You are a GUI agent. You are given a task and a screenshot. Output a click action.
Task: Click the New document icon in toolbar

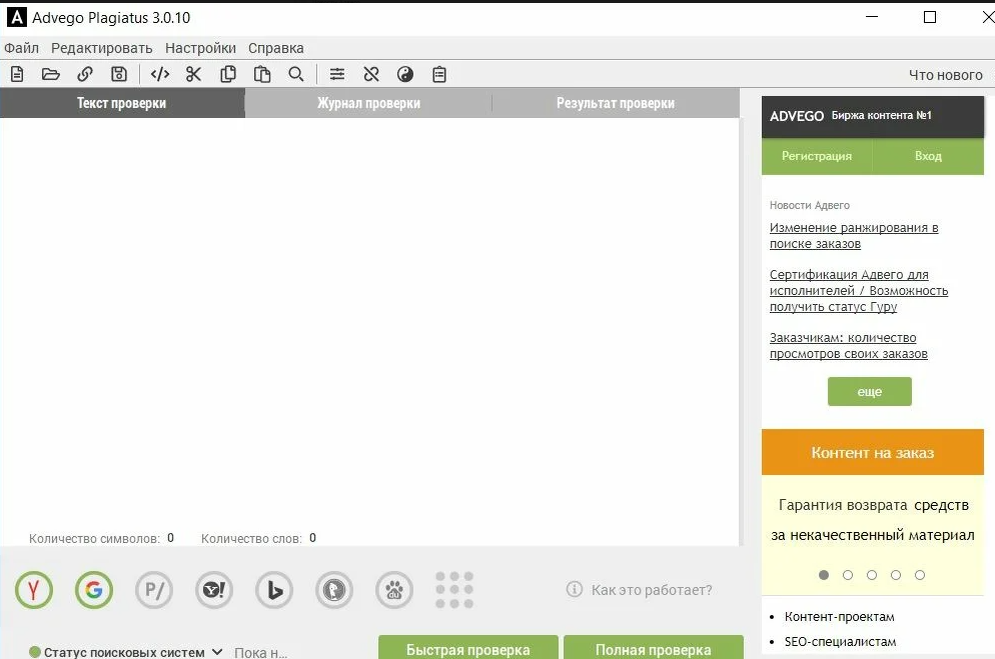click(17, 74)
